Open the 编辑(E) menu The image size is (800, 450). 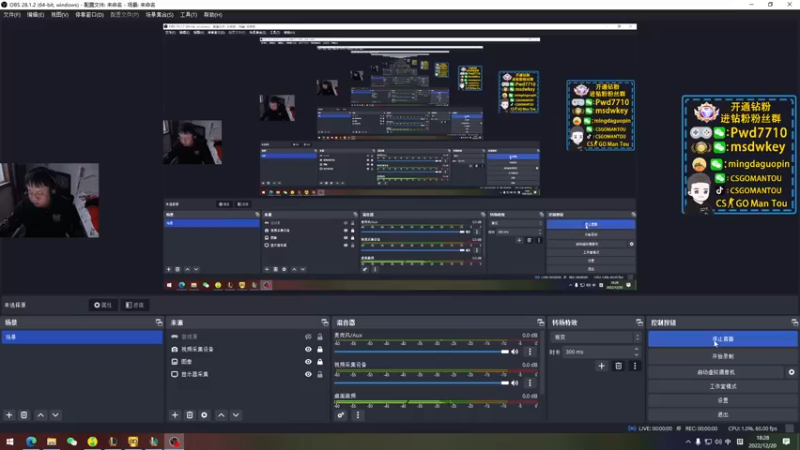click(35, 15)
